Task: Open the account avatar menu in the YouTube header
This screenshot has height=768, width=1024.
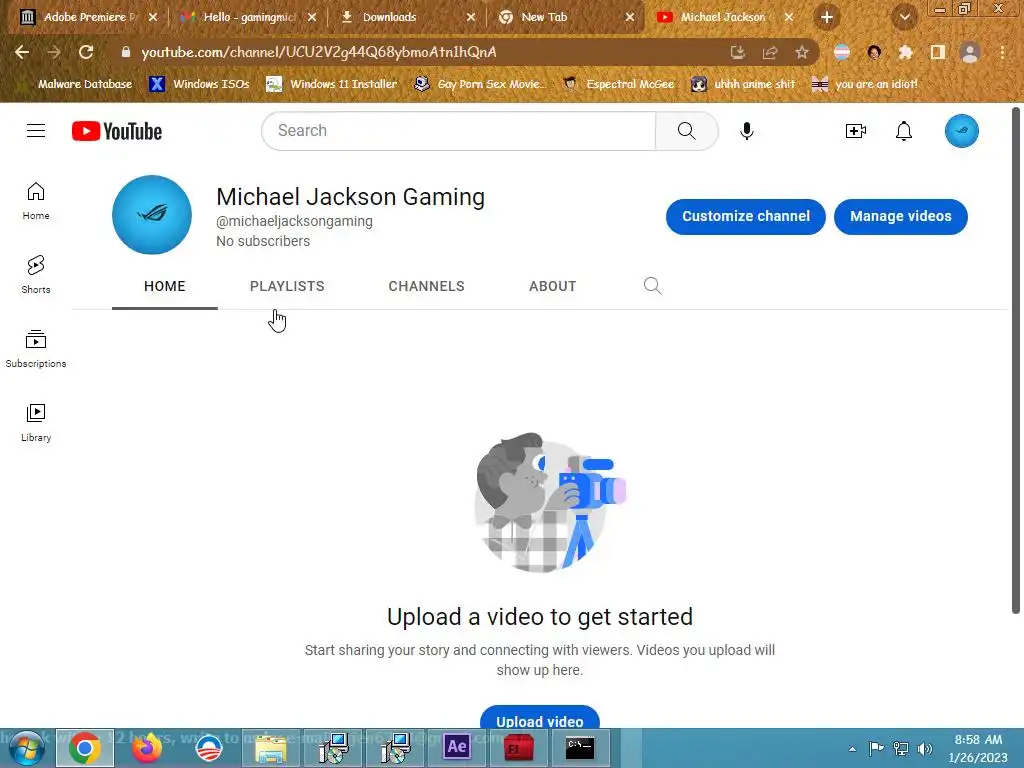Action: coord(961,131)
